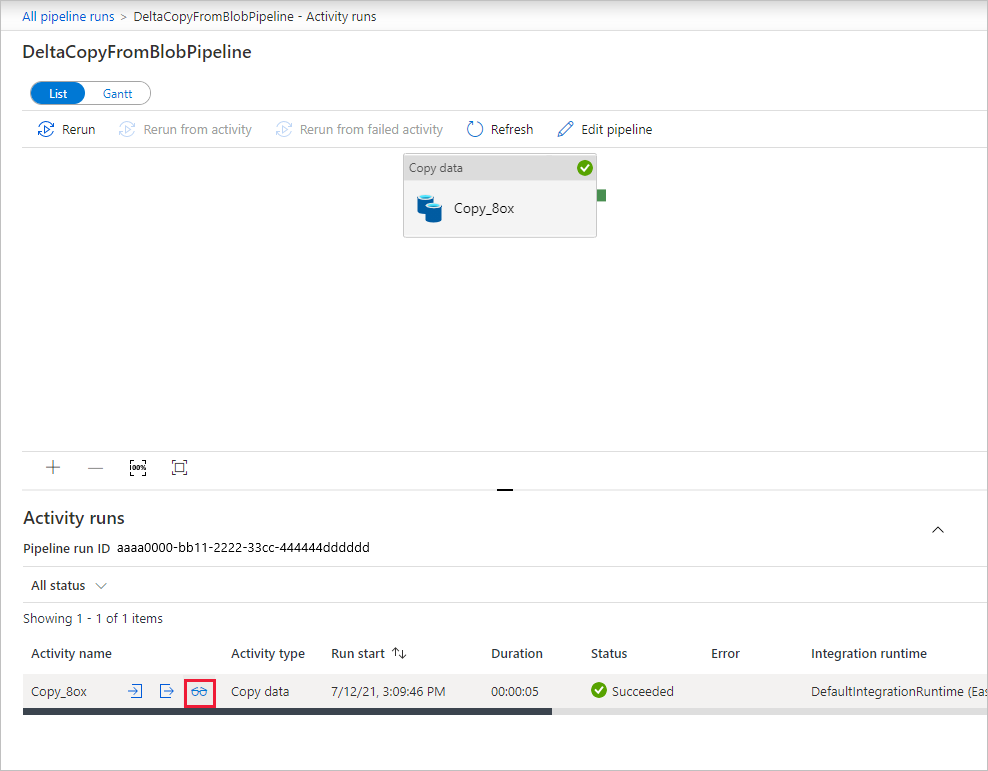
Task: Zoom in on the pipeline canvas
Action: pos(53,467)
